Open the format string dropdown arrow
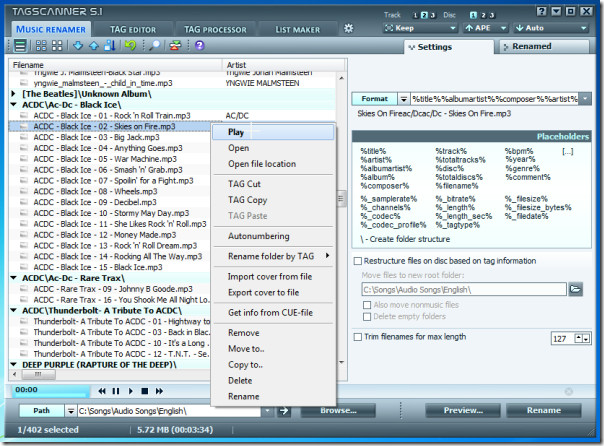Screen dimensions: 604x446 (x=585, y=99)
